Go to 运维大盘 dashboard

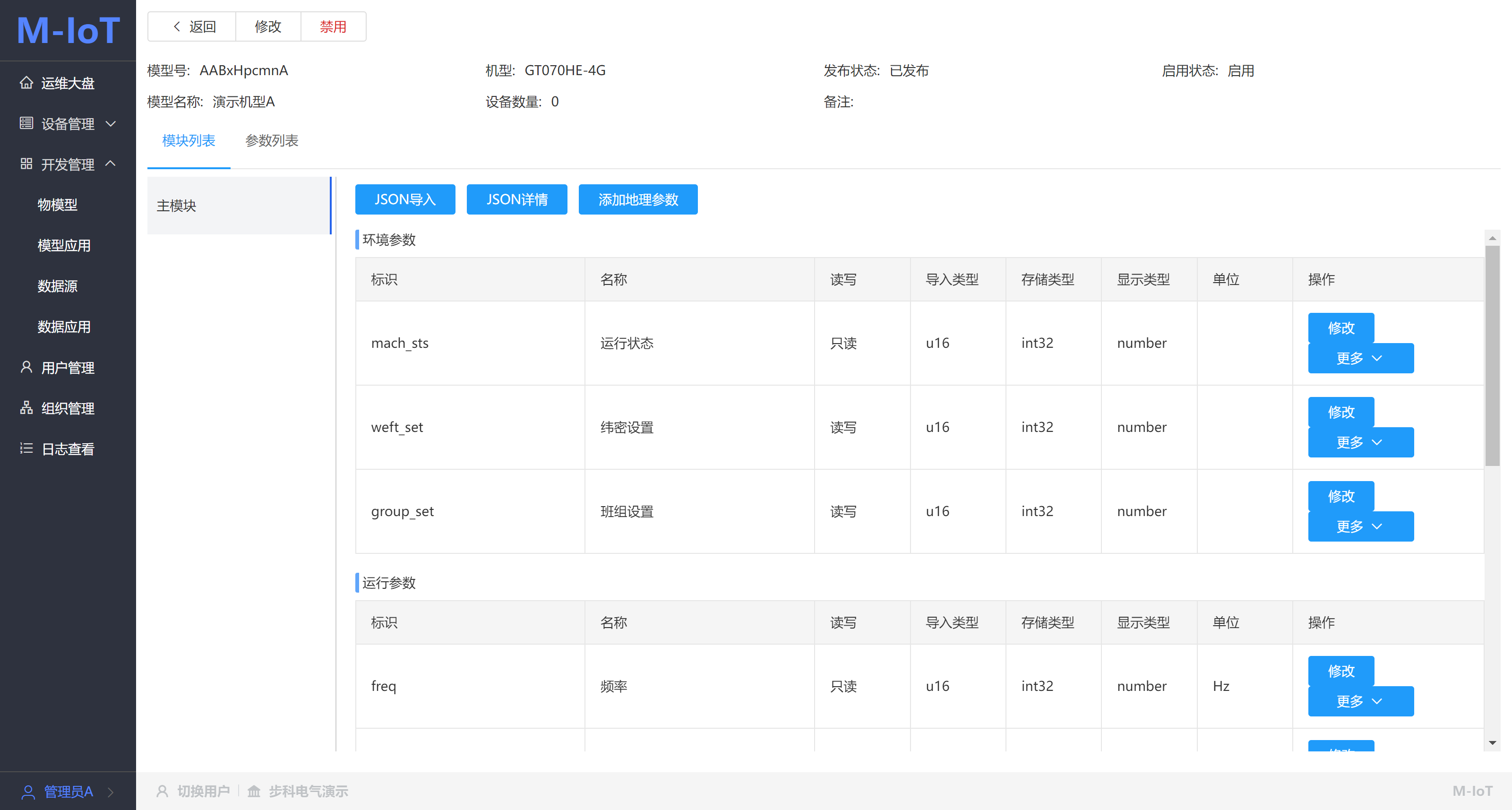point(68,83)
